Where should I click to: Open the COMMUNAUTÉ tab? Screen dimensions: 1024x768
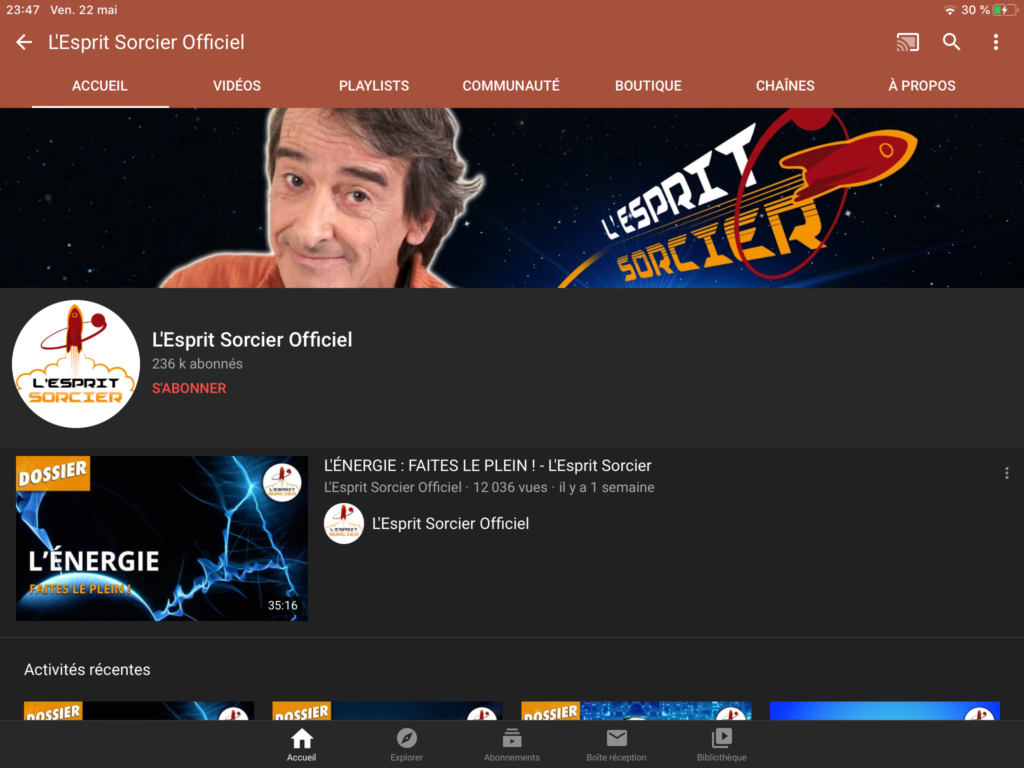click(511, 86)
